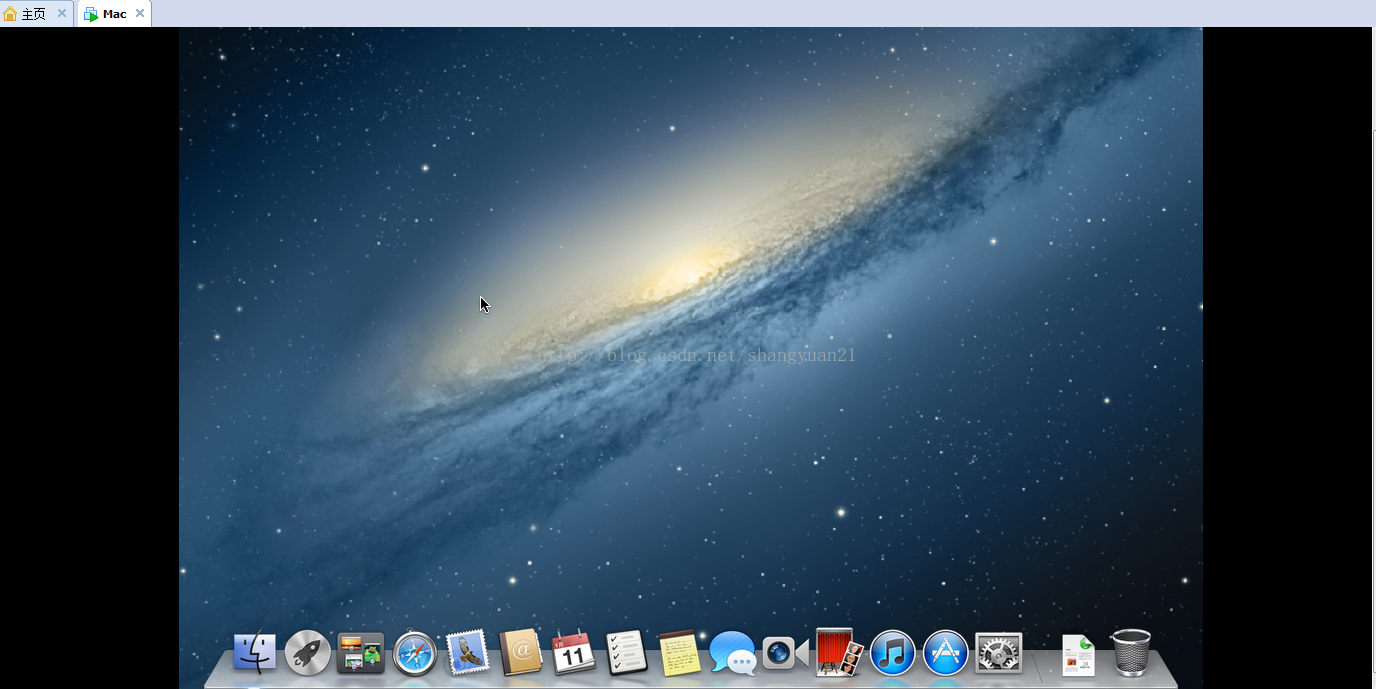Launch Photo Booth from Dock

838,653
